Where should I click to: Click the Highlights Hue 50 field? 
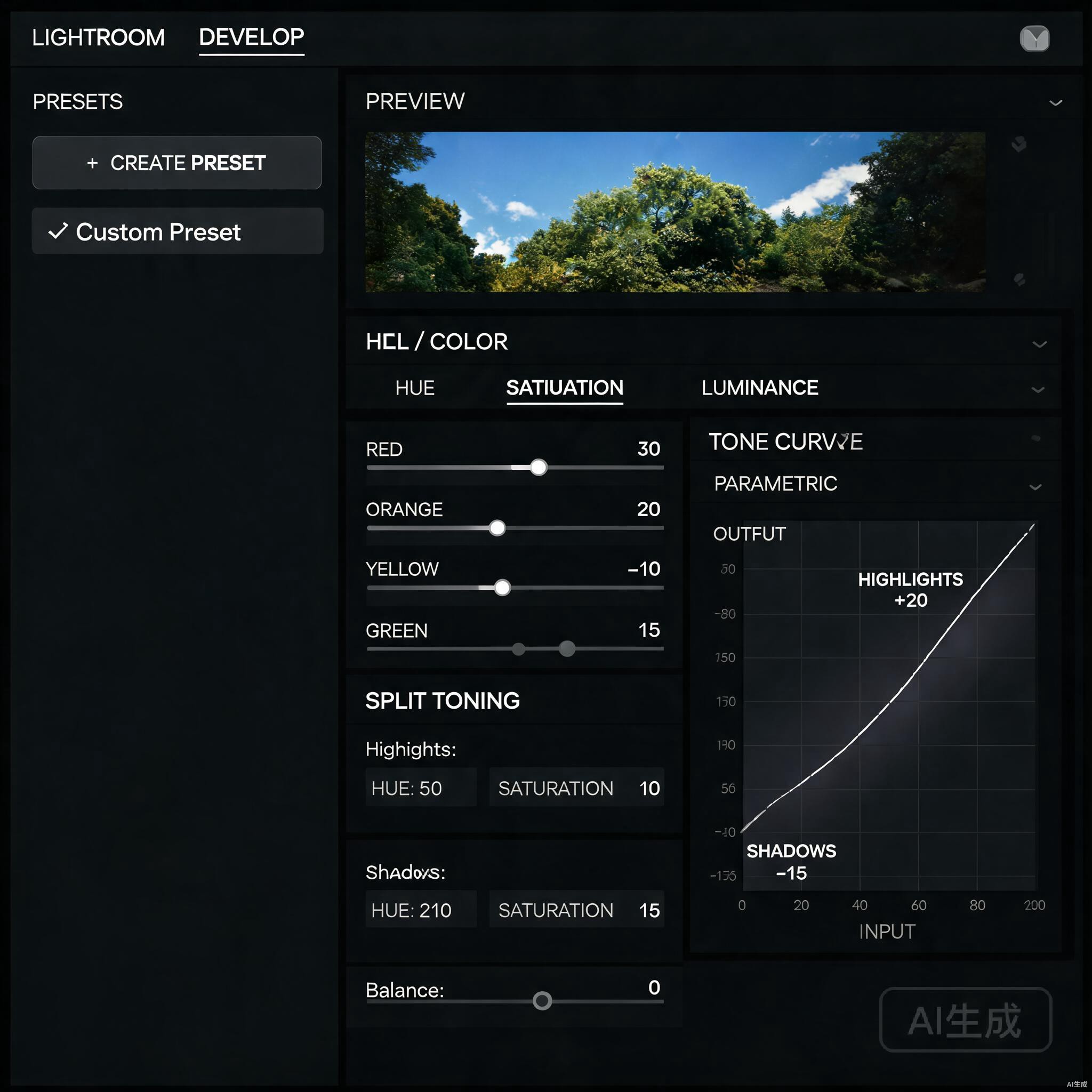421,788
